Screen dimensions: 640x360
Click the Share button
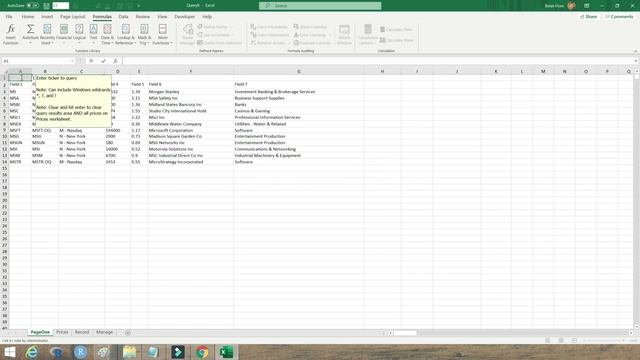(x=589, y=17)
